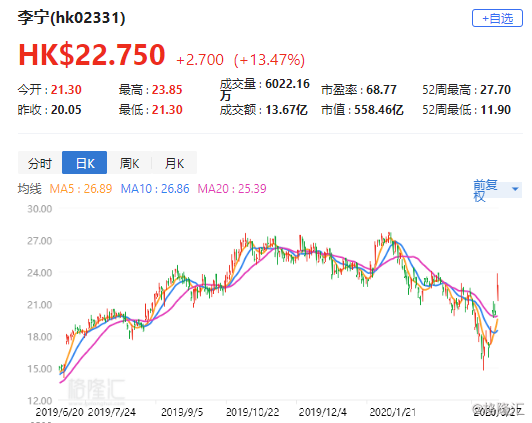Click 市值 value 558.46亿
The width and height of the screenshot is (532, 423).
pyautogui.click(x=379, y=110)
